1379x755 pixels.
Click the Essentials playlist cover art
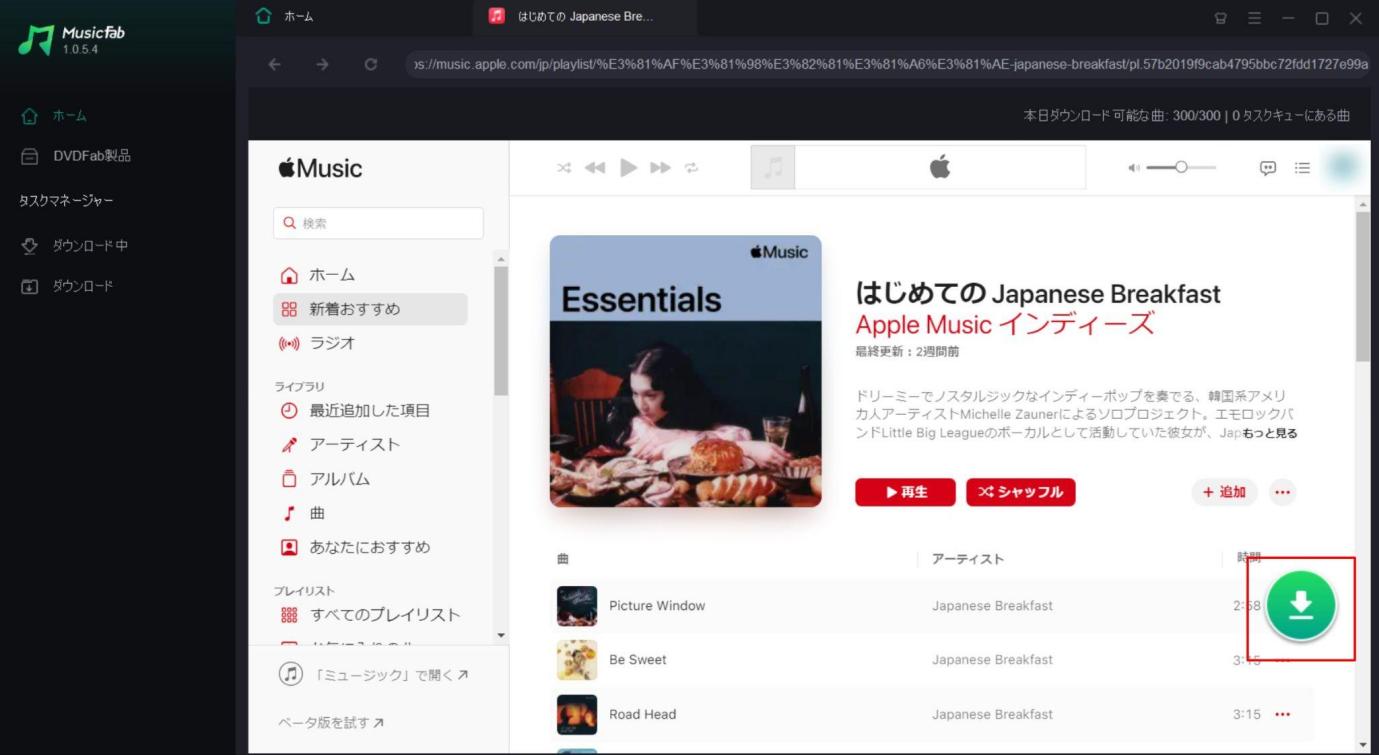pyautogui.click(x=685, y=371)
